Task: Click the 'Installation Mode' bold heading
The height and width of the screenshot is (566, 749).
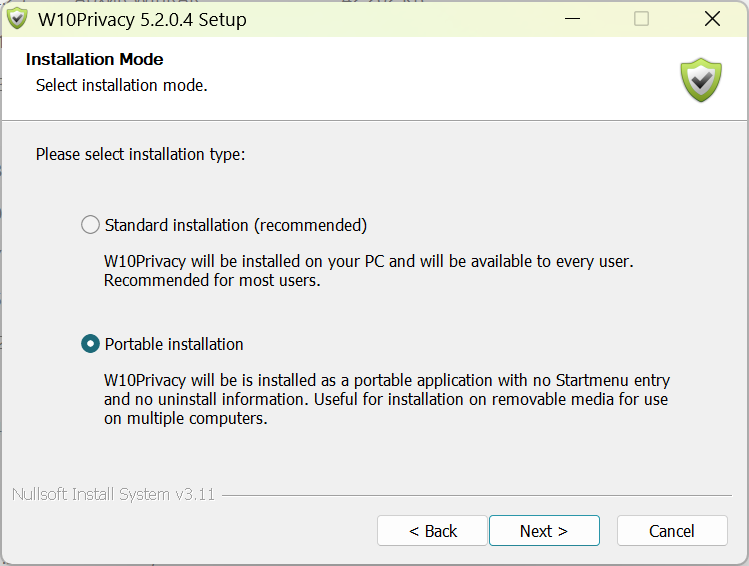Action: pos(95,59)
